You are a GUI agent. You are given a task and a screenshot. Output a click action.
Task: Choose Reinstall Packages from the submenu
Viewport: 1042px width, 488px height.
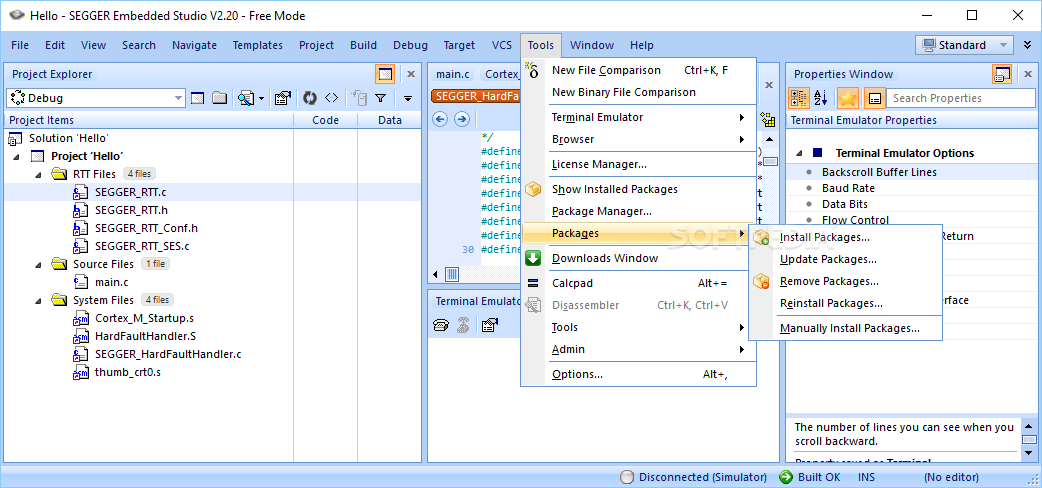point(845,303)
